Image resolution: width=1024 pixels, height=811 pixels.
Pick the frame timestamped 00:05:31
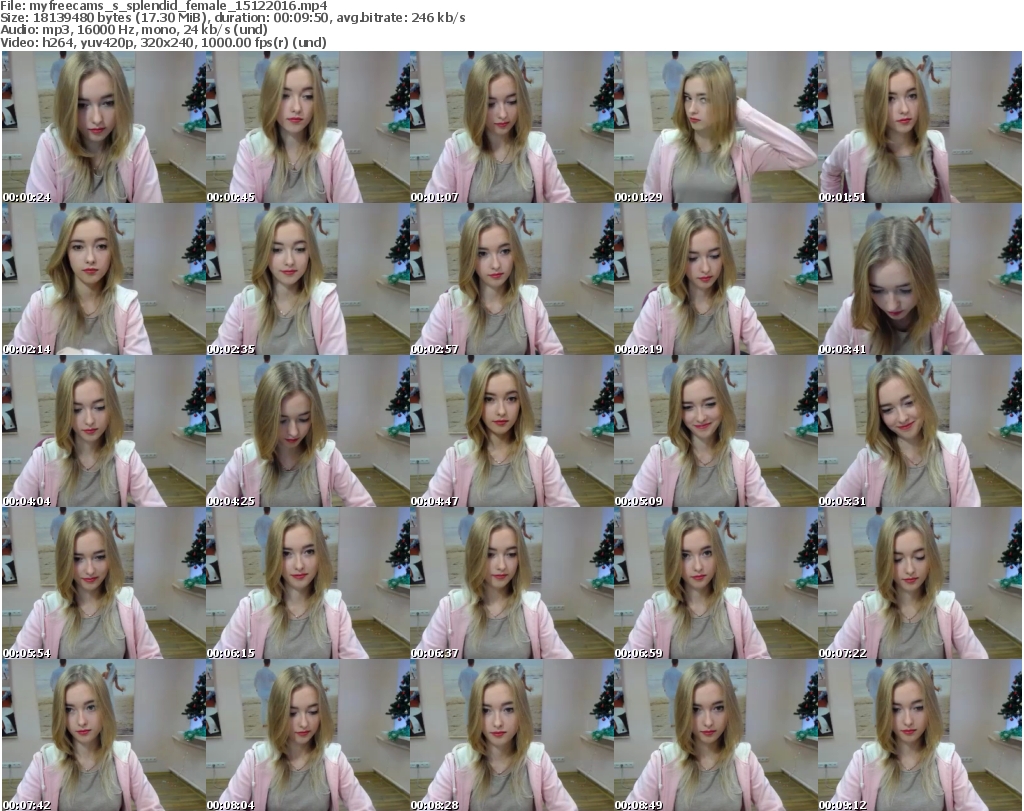coord(920,431)
